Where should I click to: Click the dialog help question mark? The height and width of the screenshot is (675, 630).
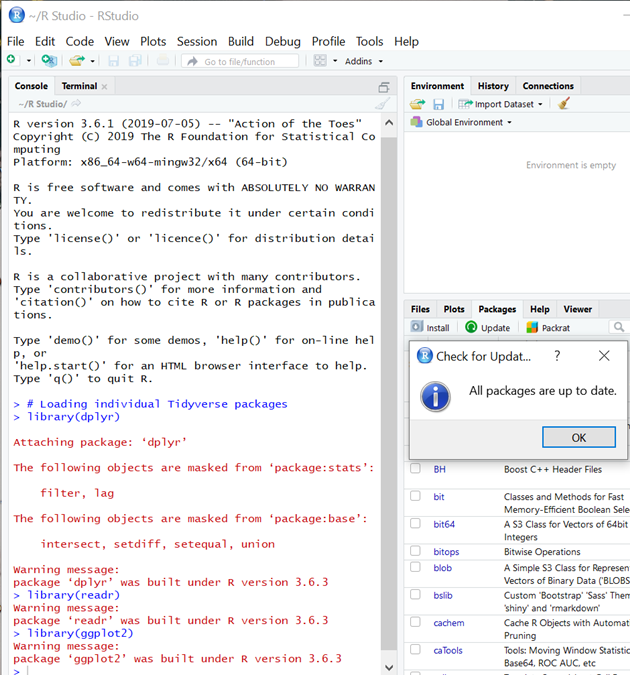point(557,356)
